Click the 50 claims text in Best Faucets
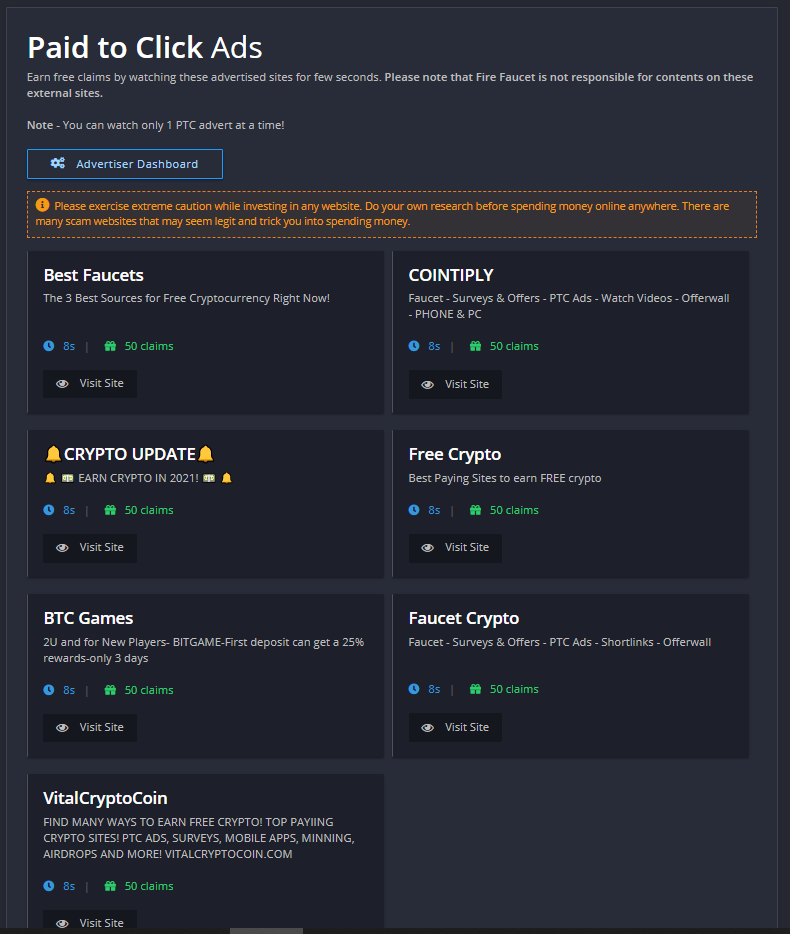 click(149, 346)
